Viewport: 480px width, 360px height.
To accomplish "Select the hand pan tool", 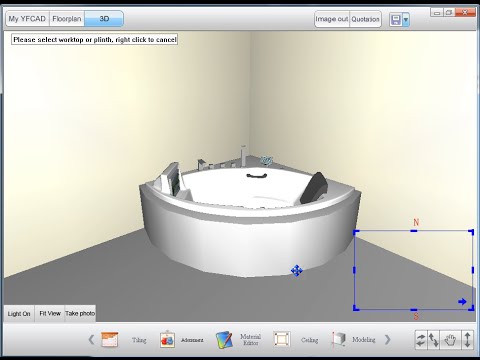I will (x=450, y=340).
